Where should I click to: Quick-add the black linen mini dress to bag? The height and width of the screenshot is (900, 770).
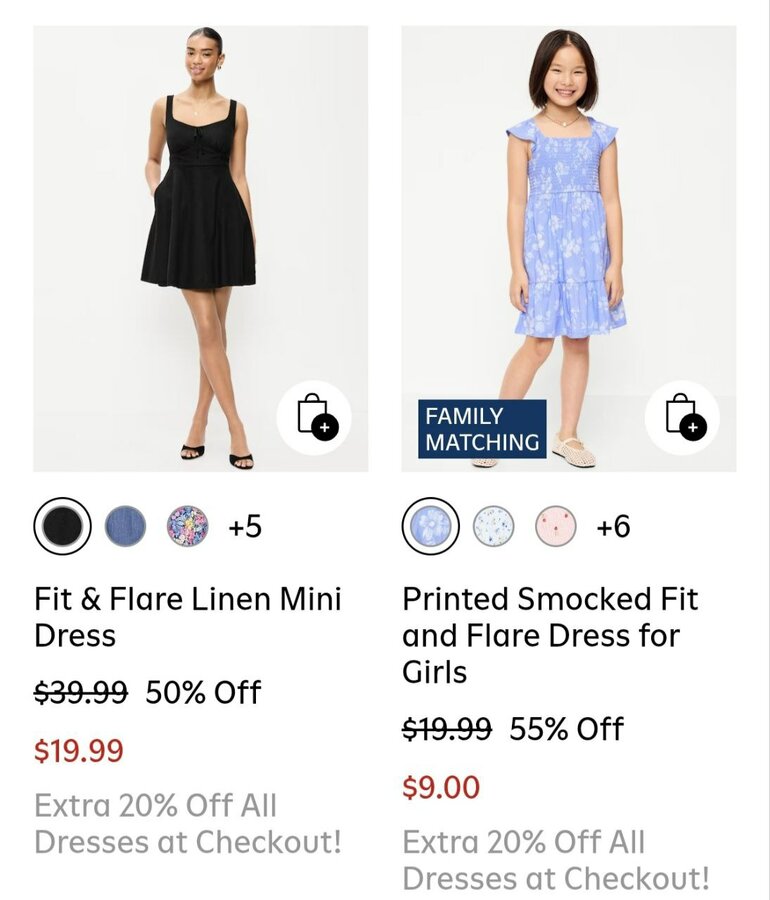(314, 416)
